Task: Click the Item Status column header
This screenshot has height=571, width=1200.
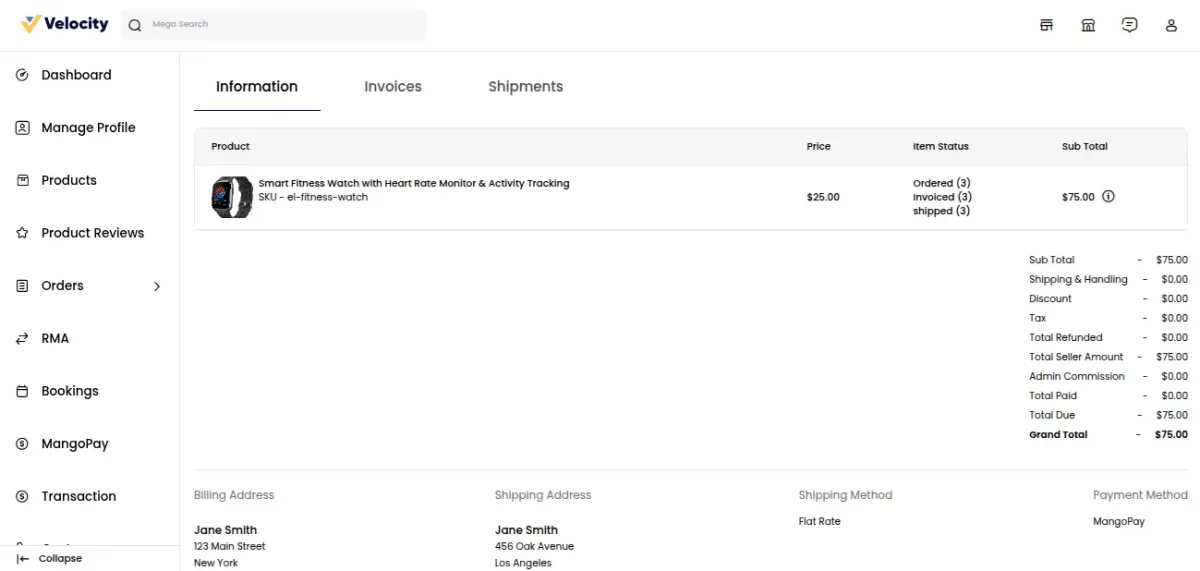Action: [x=941, y=147]
